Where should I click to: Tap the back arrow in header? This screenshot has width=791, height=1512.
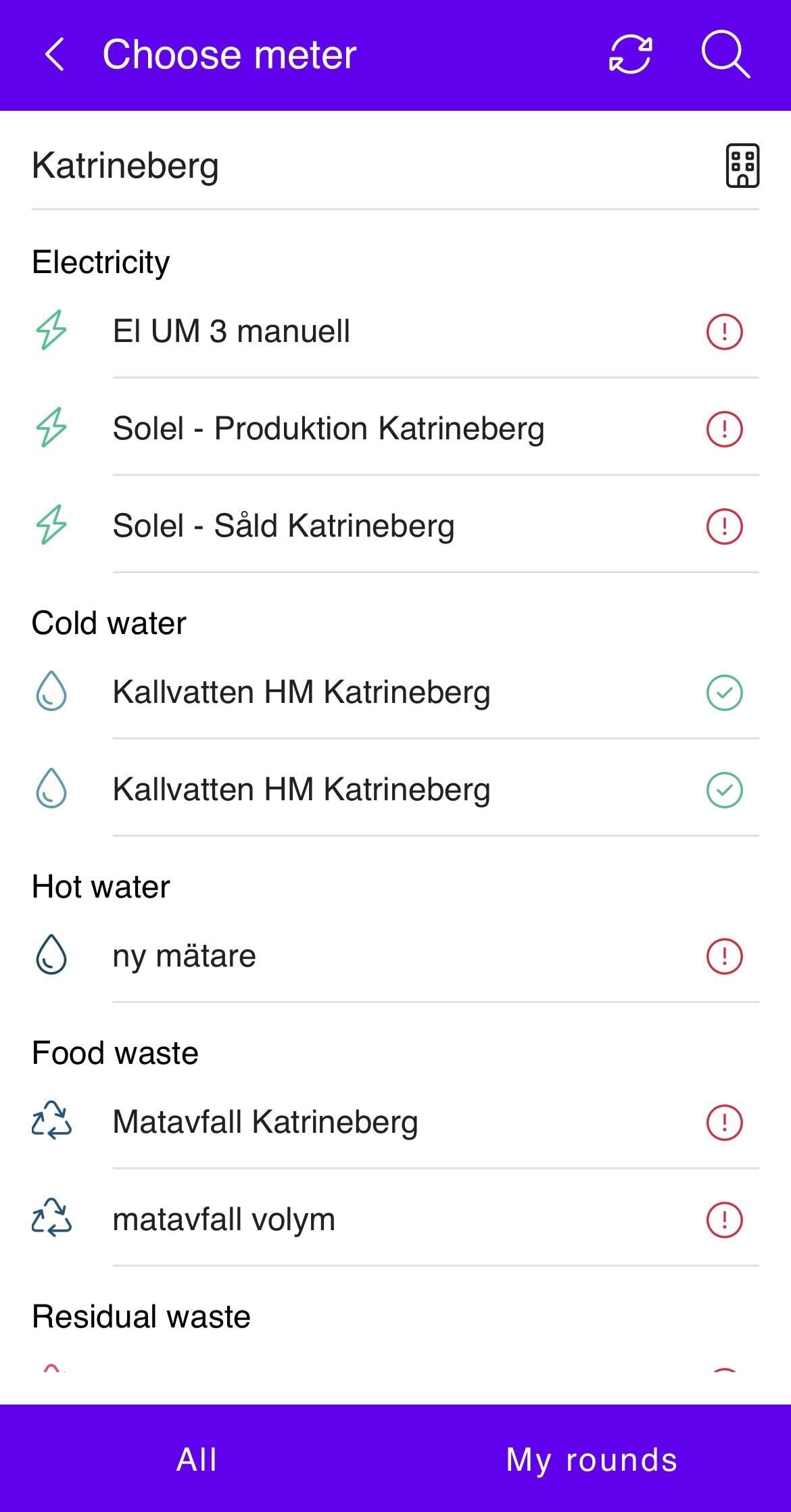[x=54, y=55]
